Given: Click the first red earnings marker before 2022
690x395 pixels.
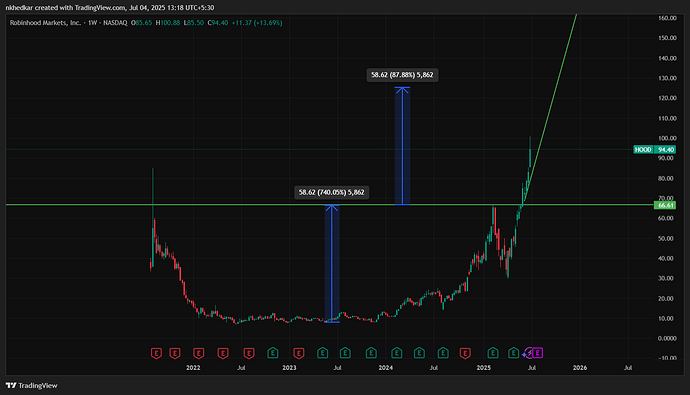Looking at the screenshot, I should [156, 353].
